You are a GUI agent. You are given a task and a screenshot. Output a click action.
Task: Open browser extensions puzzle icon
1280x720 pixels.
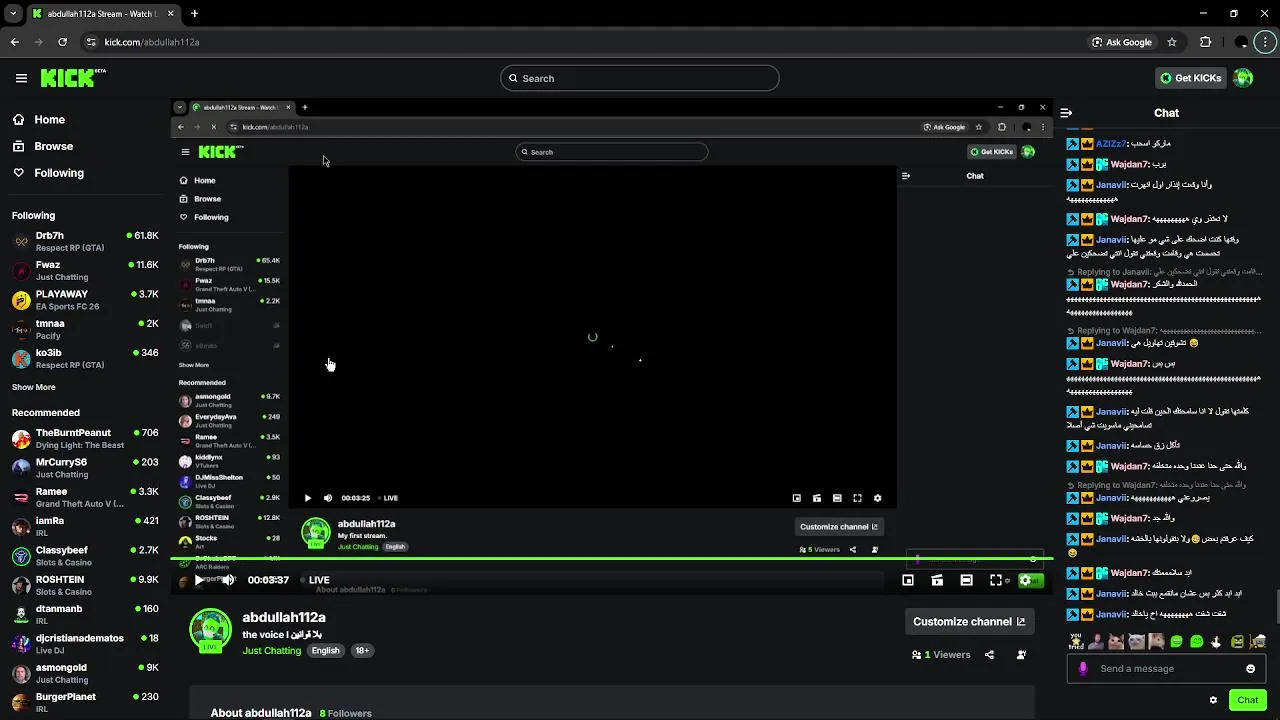[1205, 42]
